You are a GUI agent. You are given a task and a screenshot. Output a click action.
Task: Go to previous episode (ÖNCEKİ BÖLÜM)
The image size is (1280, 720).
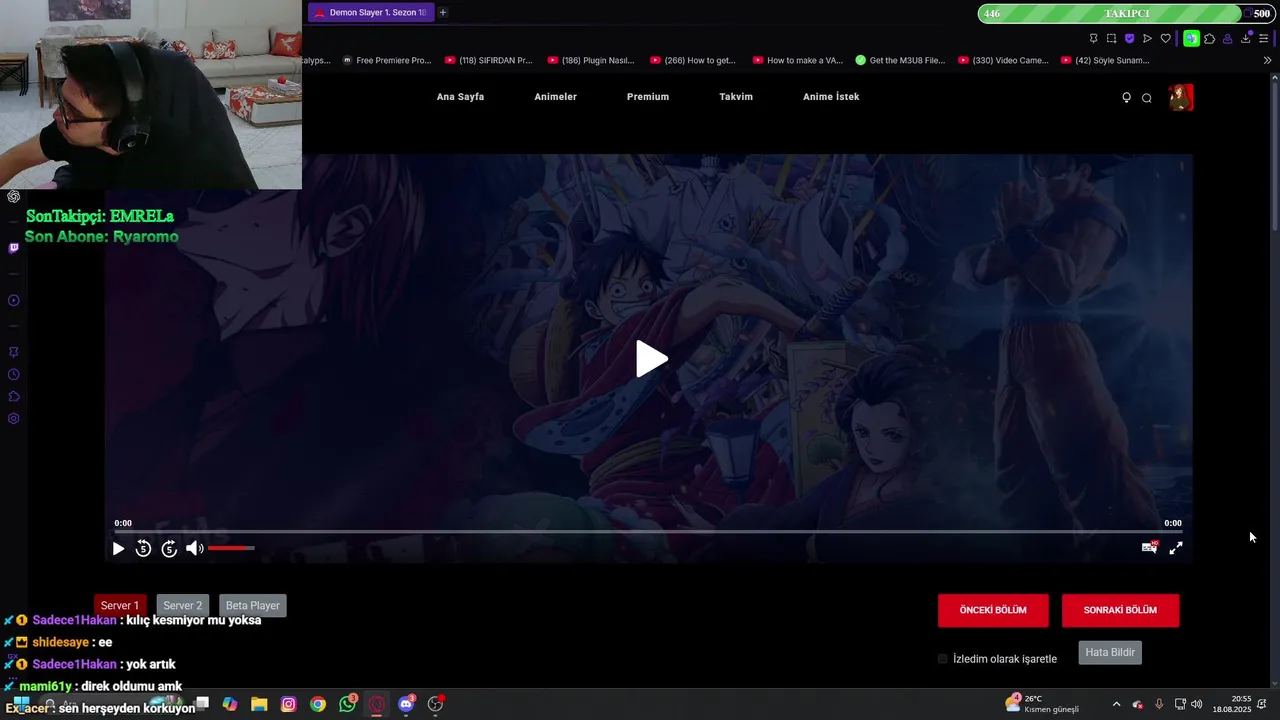(x=993, y=610)
